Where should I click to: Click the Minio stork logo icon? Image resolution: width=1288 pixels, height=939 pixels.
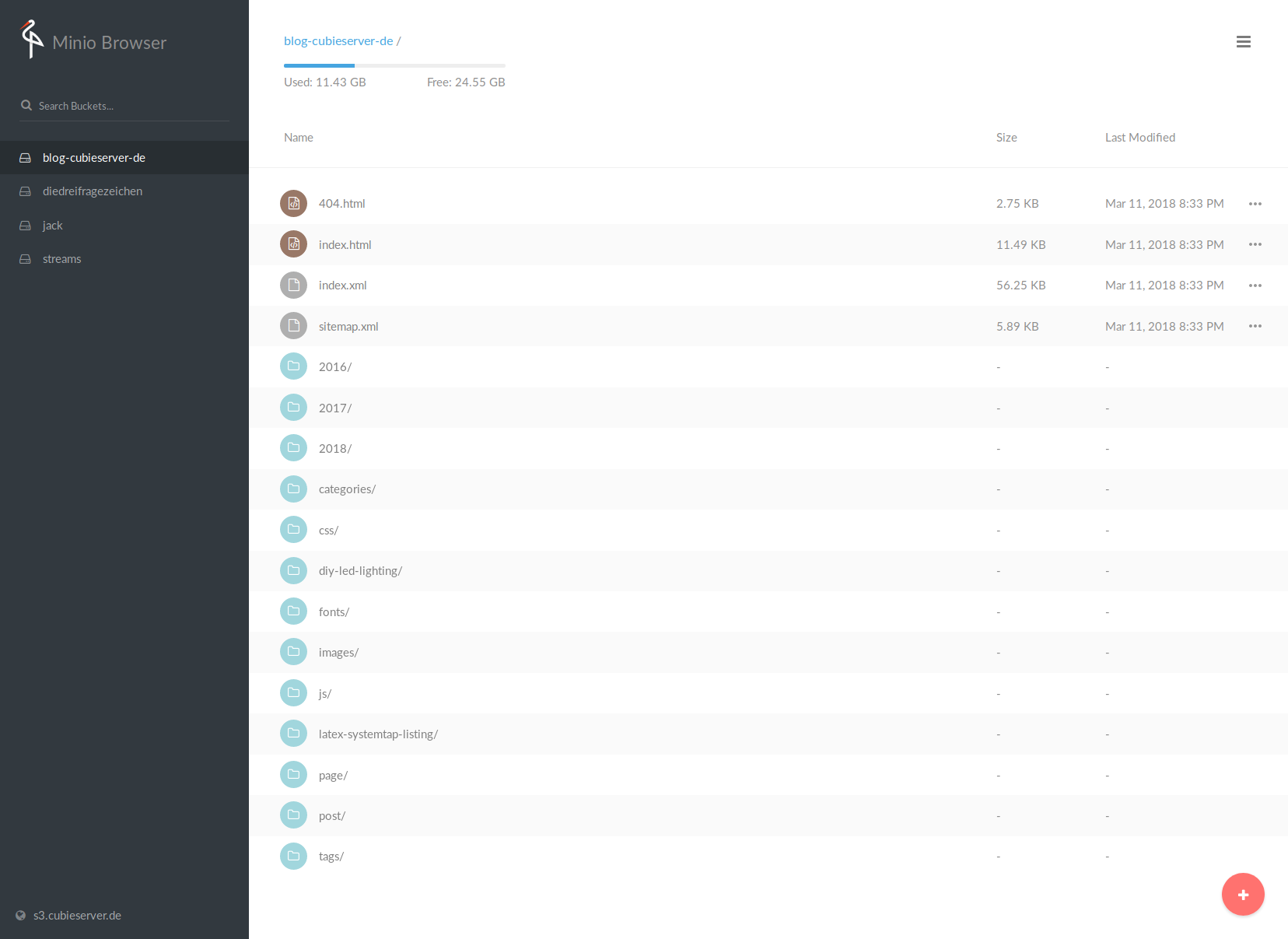[31, 39]
